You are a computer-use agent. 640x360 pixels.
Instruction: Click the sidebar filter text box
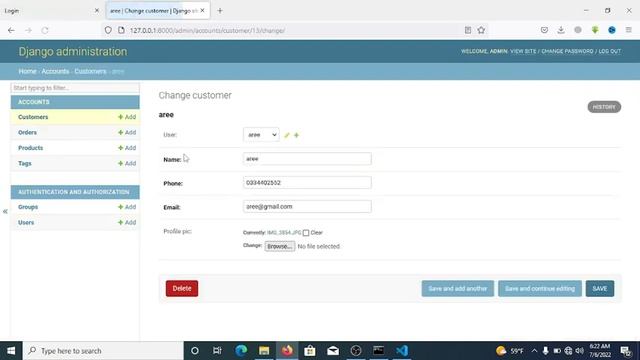tap(75, 88)
